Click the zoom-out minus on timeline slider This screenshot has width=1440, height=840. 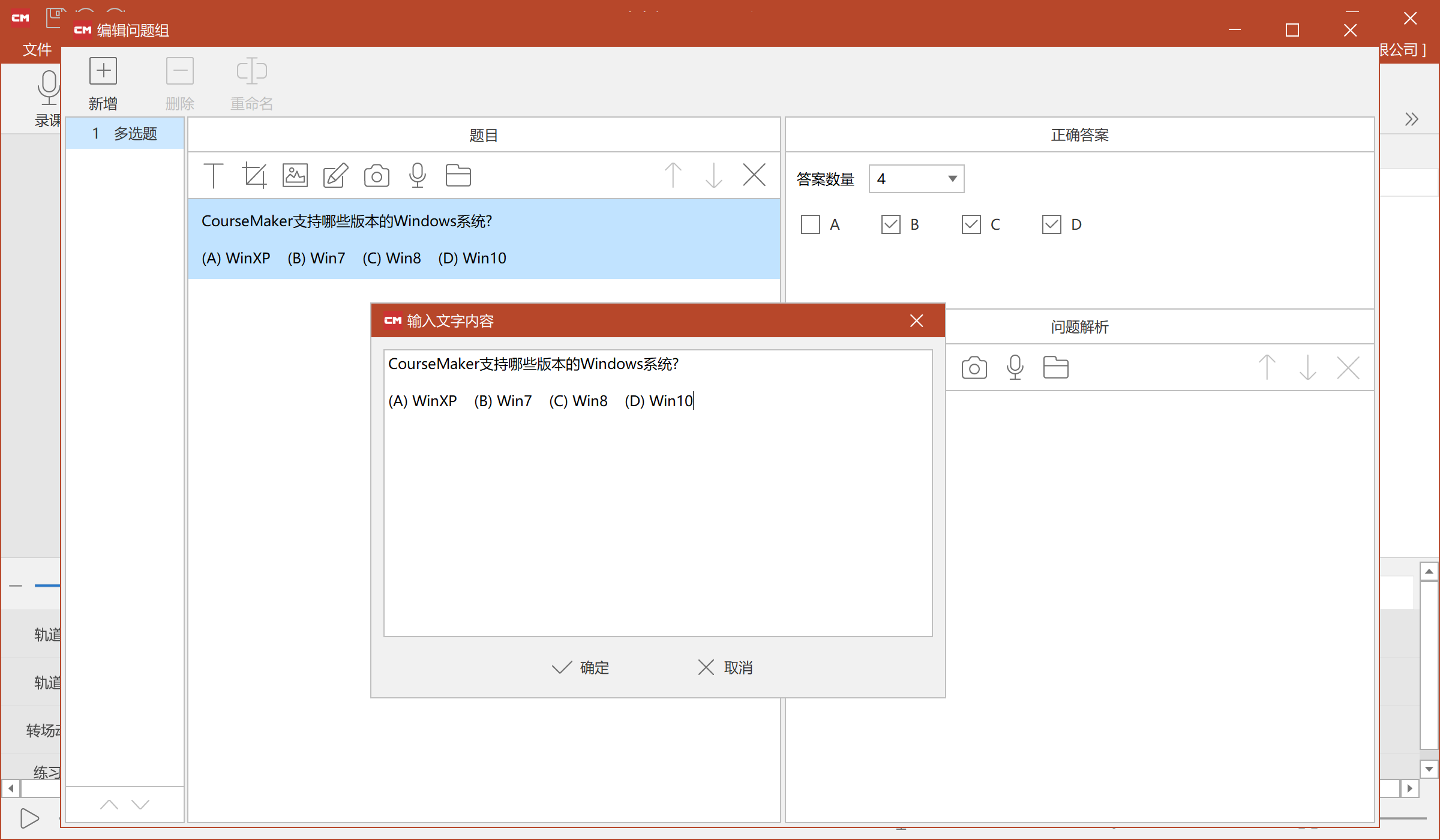[x=16, y=586]
